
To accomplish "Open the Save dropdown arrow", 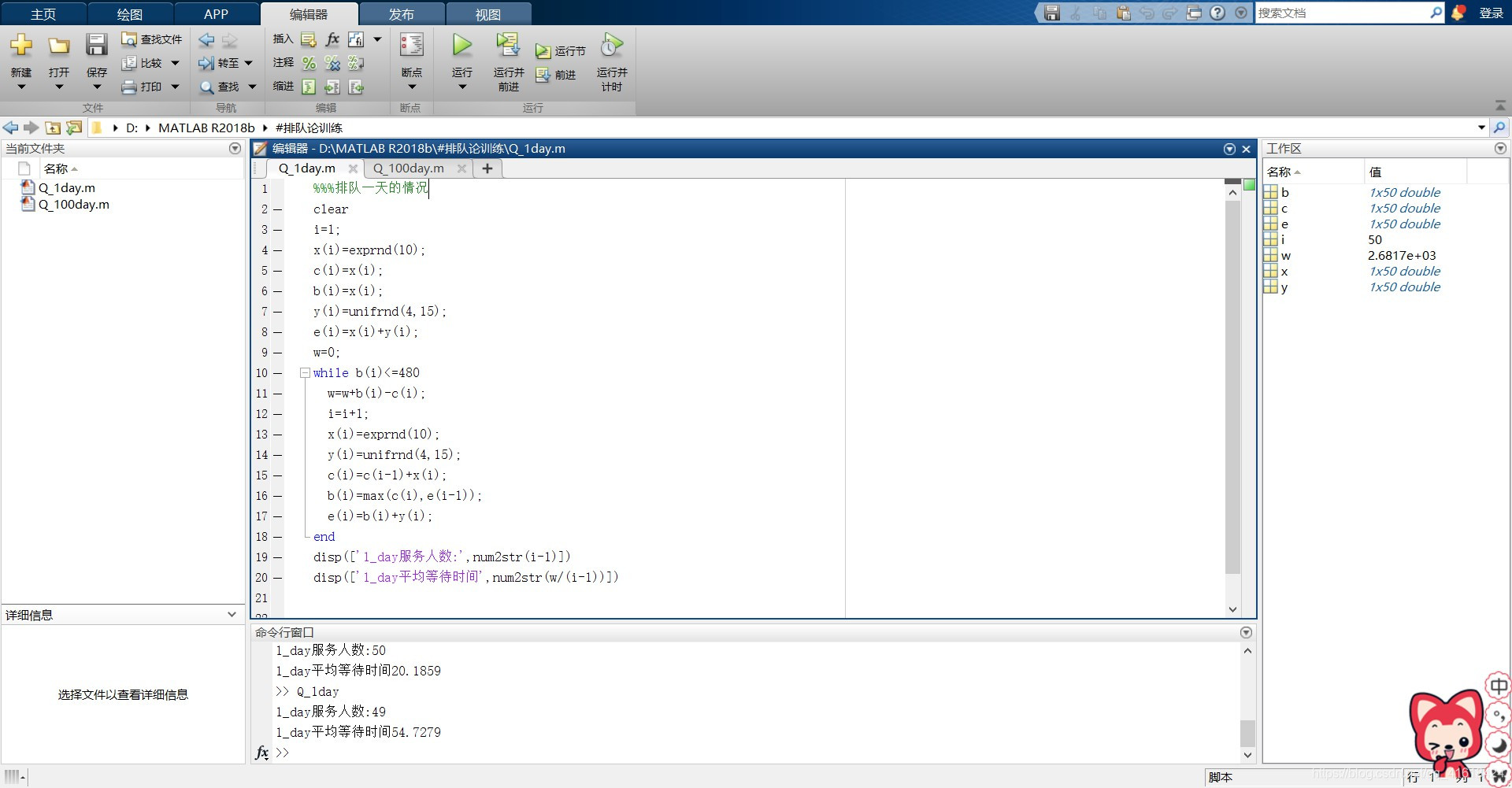I will (96, 87).
